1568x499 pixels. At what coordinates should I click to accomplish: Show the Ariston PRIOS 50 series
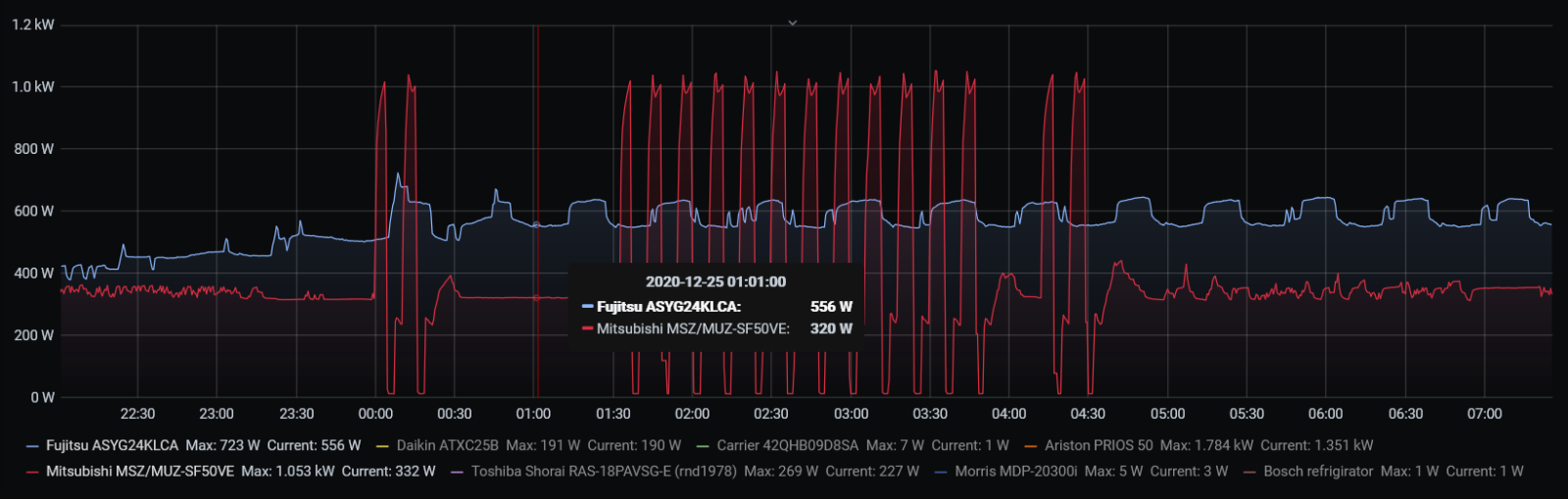(x=1099, y=445)
